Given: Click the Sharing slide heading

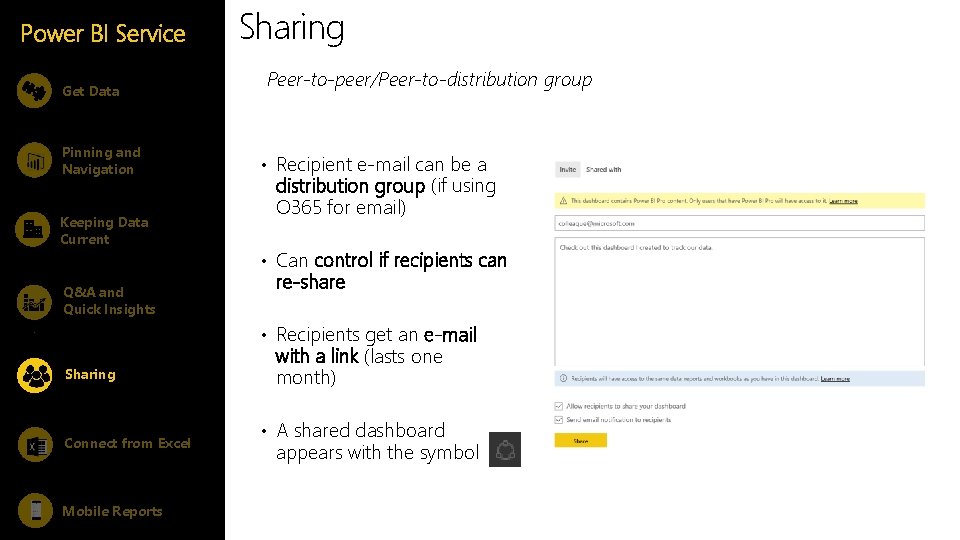Looking at the screenshot, I should (x=291, y=28).
